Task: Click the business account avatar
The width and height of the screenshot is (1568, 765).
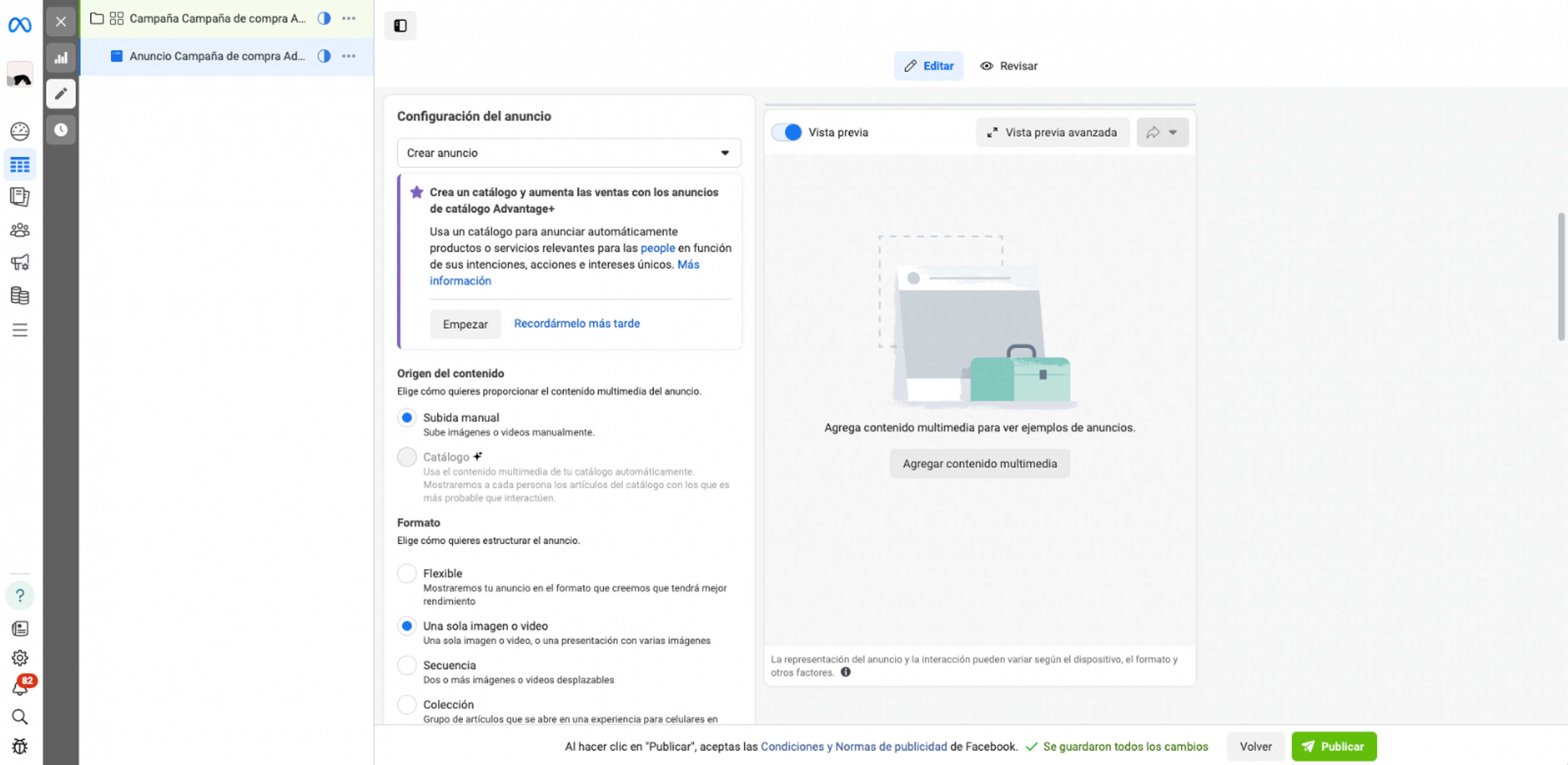Action: pyautogui.click(x=20, y=75)
